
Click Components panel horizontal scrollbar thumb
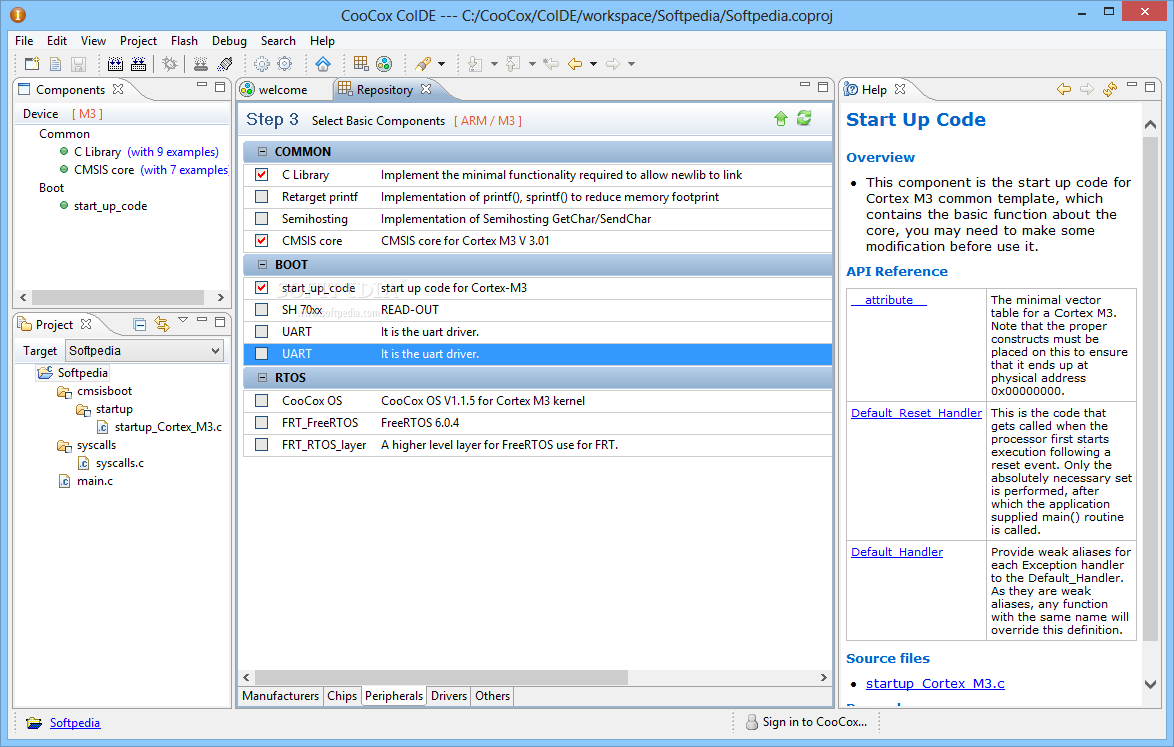118,297
